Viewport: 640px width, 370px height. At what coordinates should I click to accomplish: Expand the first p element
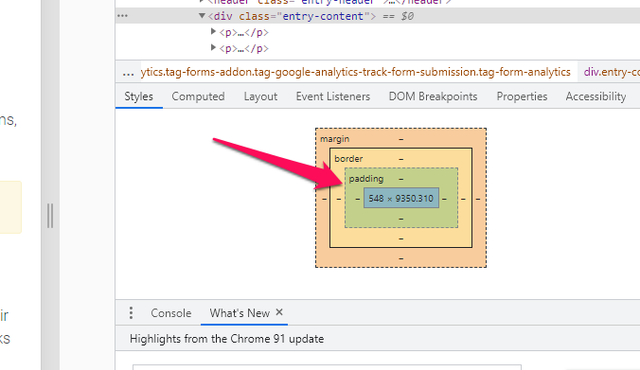(213, 31)
